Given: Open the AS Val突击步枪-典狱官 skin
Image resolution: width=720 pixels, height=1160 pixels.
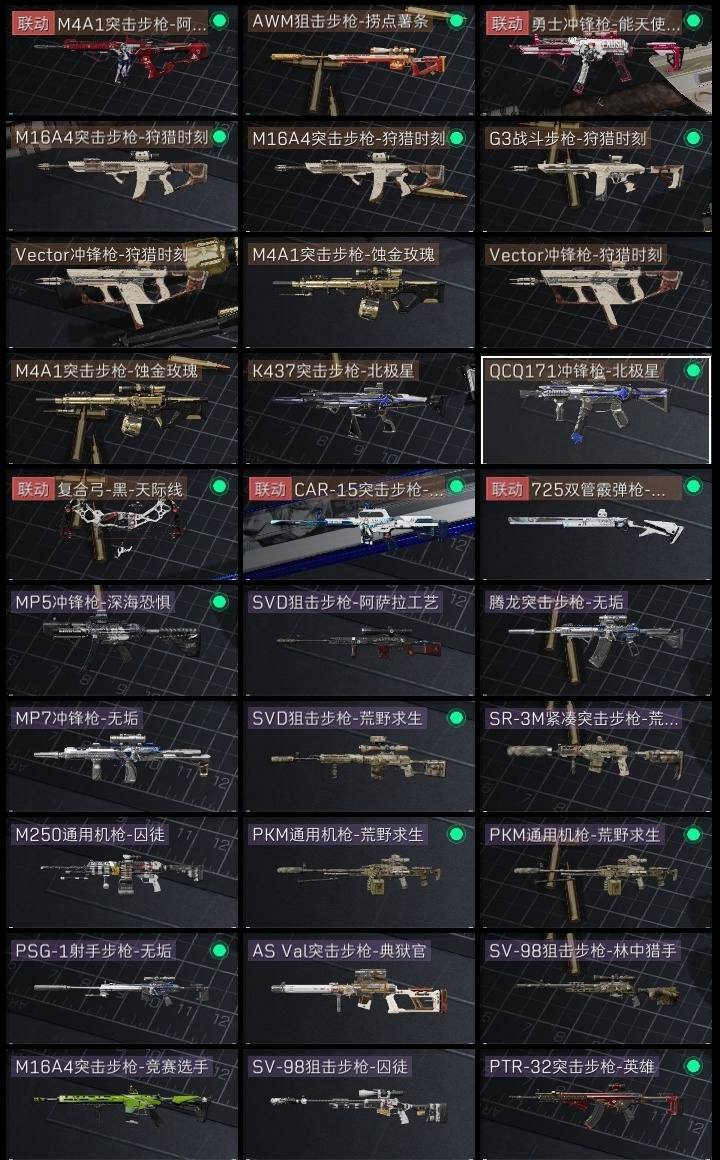Looking at the screenshot, I should click(x=359, y=989).
